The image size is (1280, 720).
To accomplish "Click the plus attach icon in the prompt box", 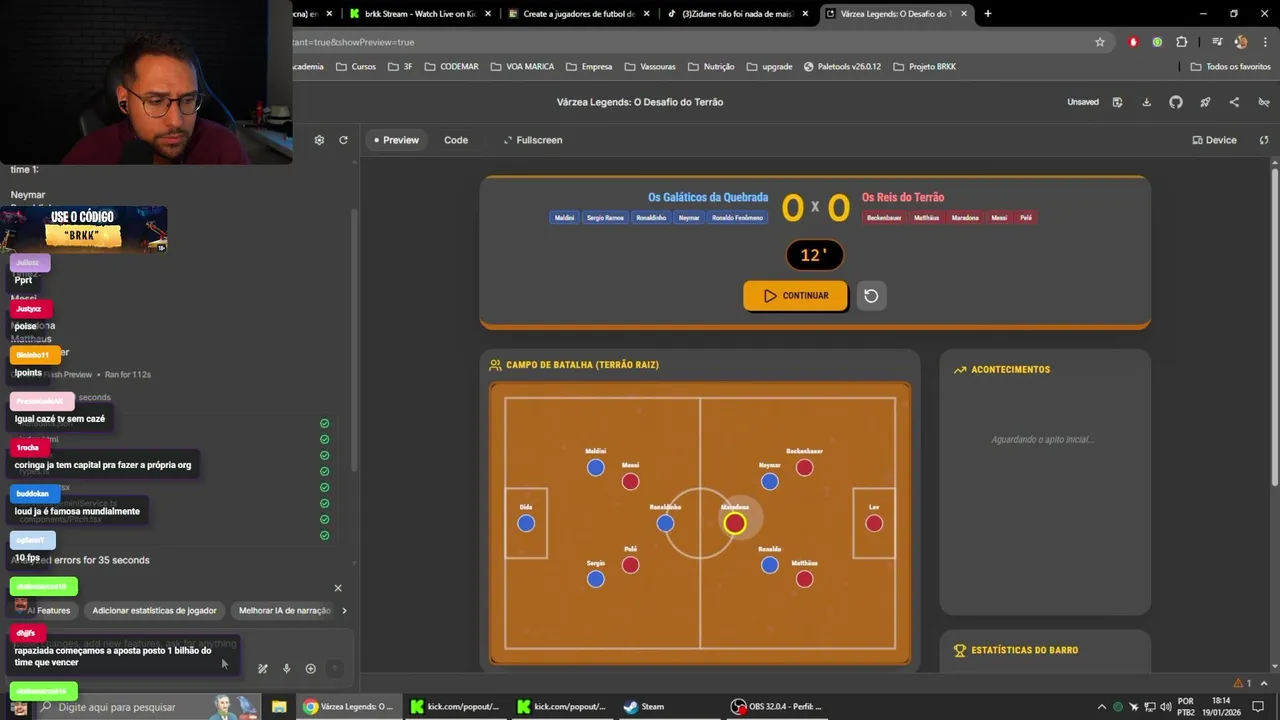I will [x=310, y=669].
